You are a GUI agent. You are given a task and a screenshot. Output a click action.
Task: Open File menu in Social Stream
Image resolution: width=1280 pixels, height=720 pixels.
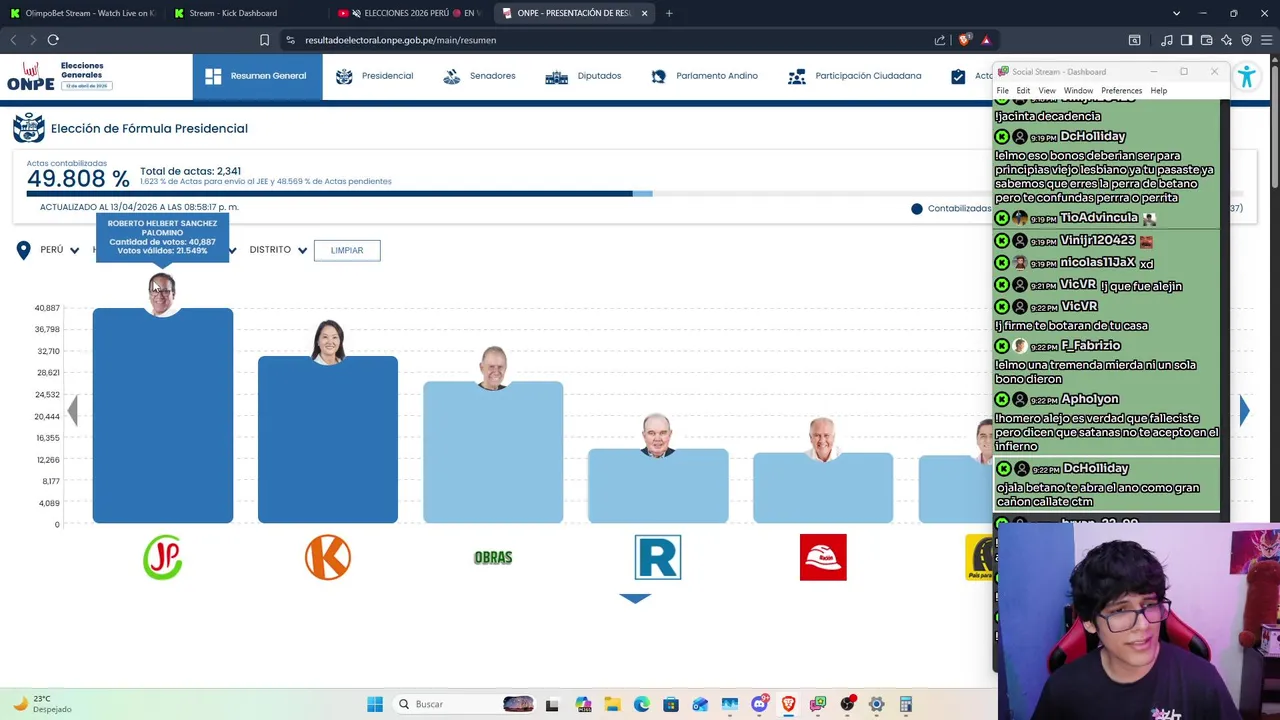1002,91
